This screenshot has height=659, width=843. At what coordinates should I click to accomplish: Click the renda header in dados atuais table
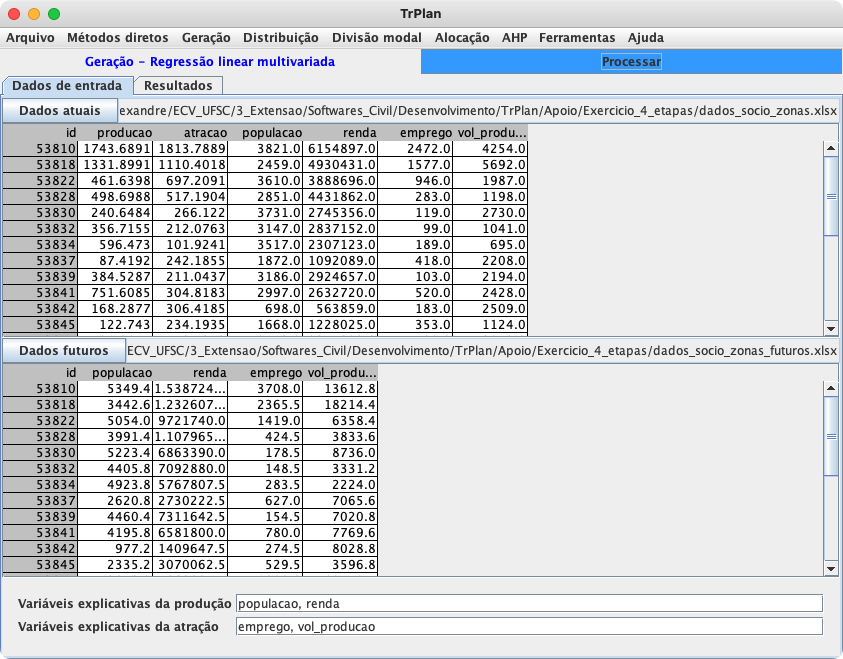pyautogui.click(x=340, y=133)
